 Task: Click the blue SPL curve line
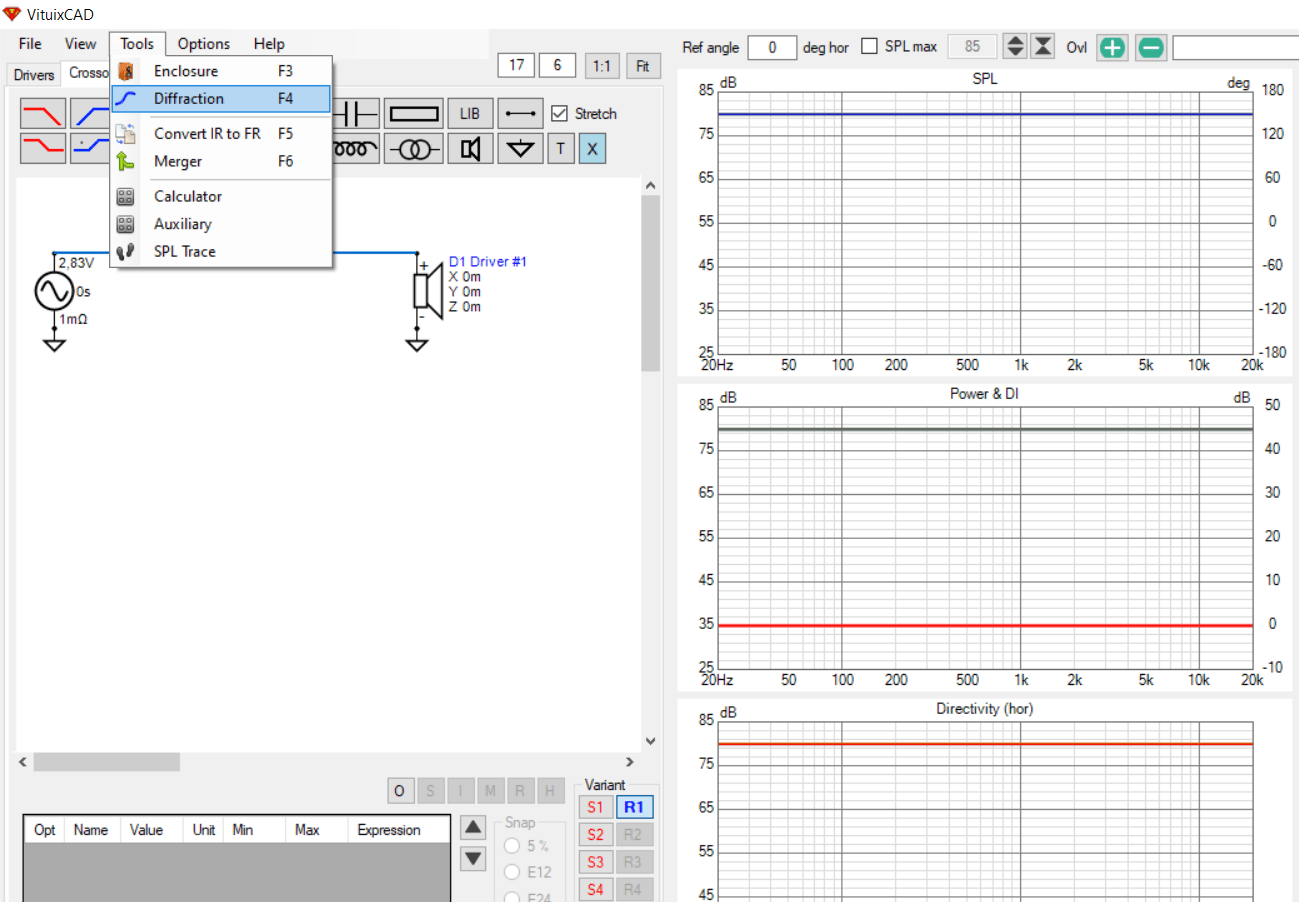click(x=985, y=114)
